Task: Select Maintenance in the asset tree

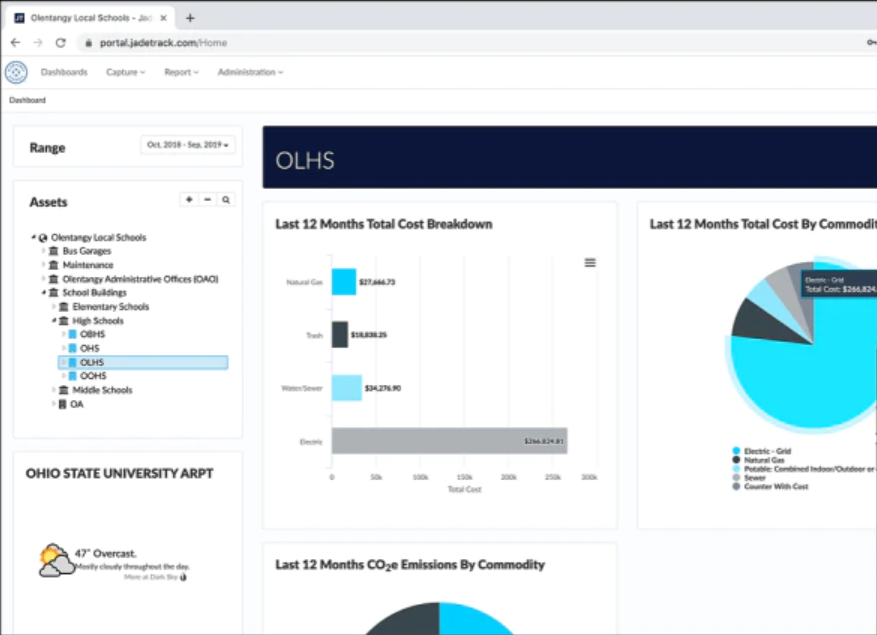Action: 88,265
